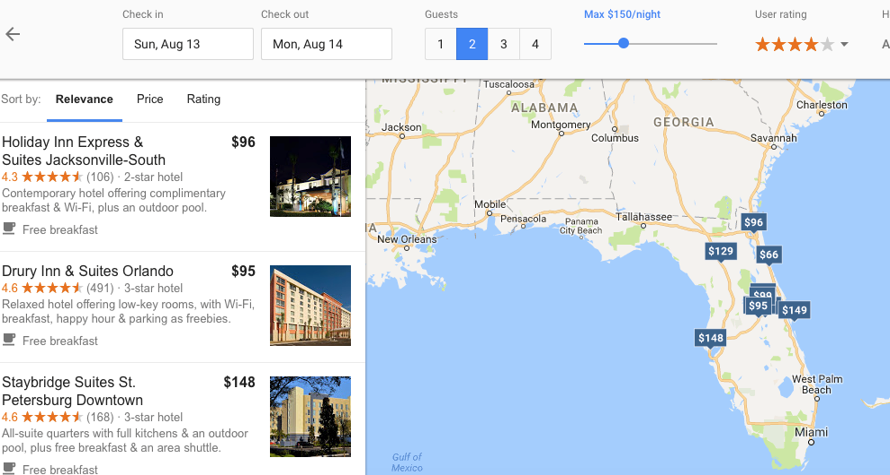Open the Check in date field
Image resolution: width=890 pixels, height=475 pixels.
[188, 44]
